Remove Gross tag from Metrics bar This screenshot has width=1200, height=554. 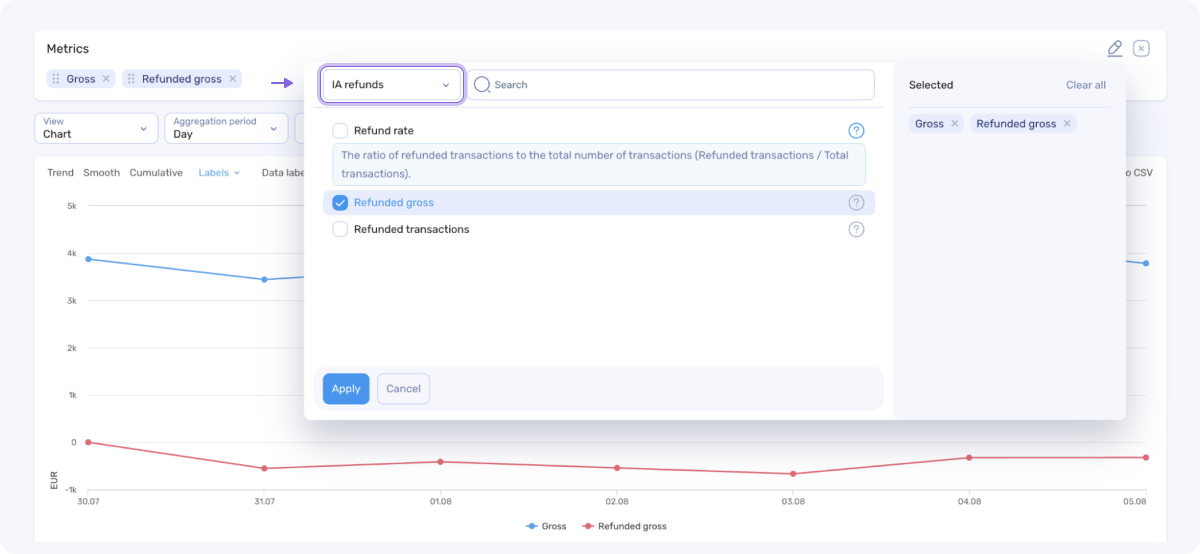(106, 79)
